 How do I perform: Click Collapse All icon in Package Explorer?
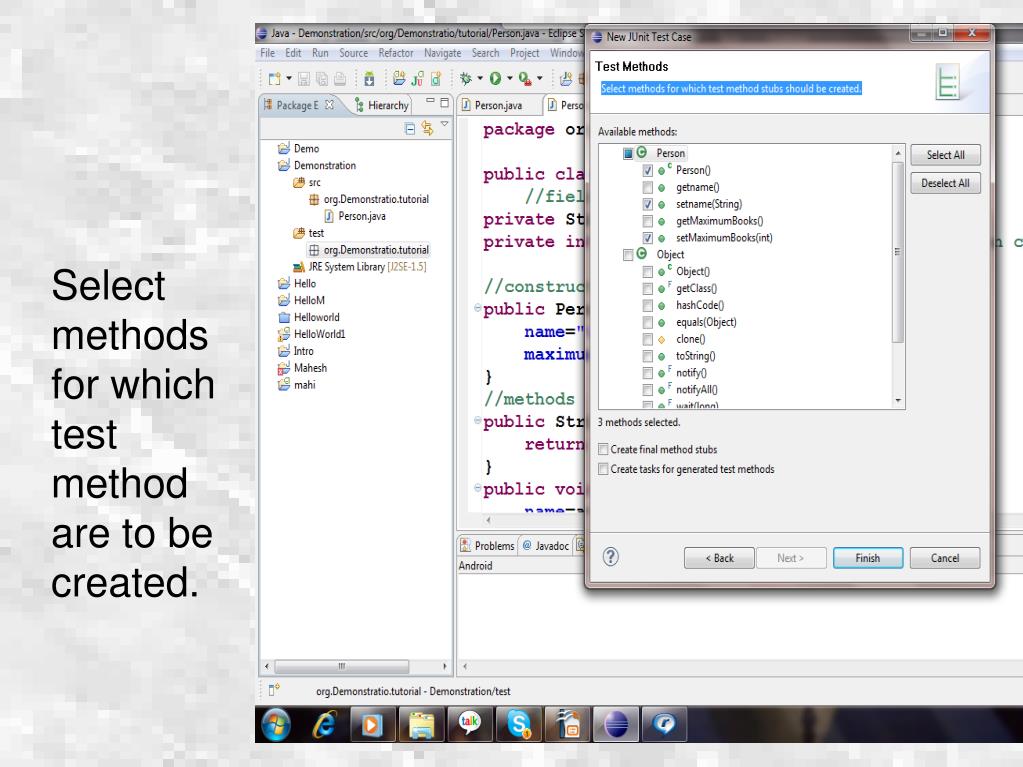[410, 128]
